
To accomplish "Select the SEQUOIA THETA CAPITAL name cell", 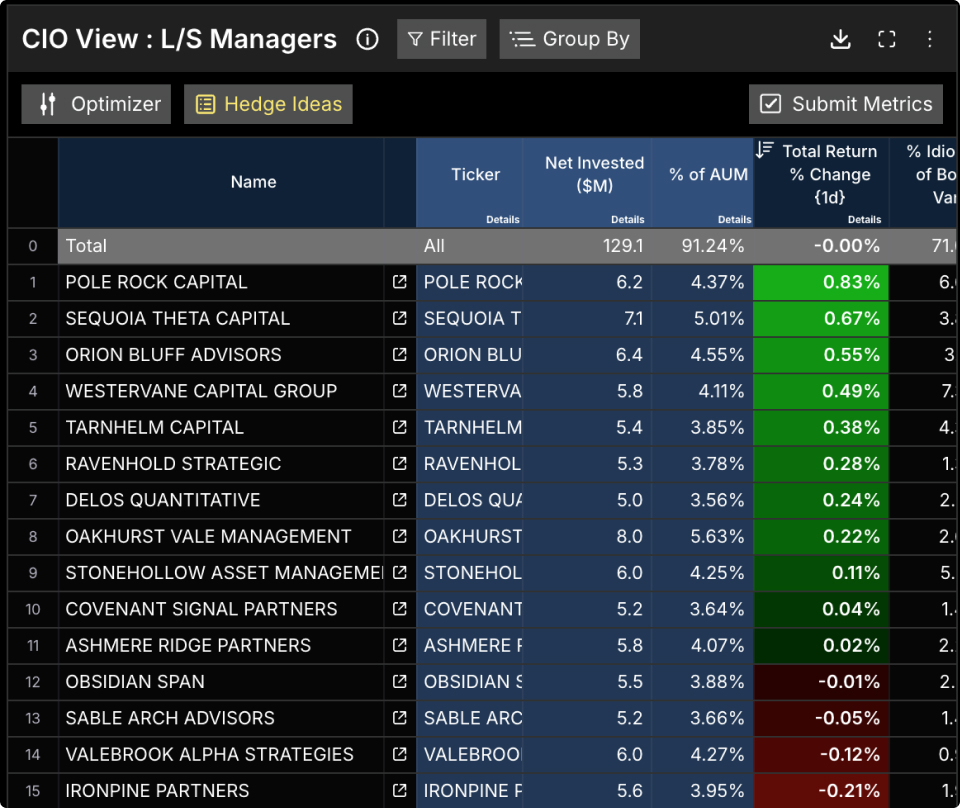I will (220, 318).
